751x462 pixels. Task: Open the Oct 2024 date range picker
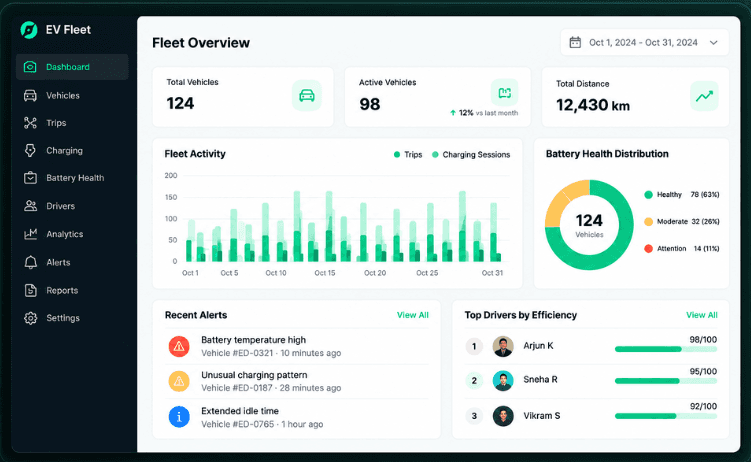point(644,43)
